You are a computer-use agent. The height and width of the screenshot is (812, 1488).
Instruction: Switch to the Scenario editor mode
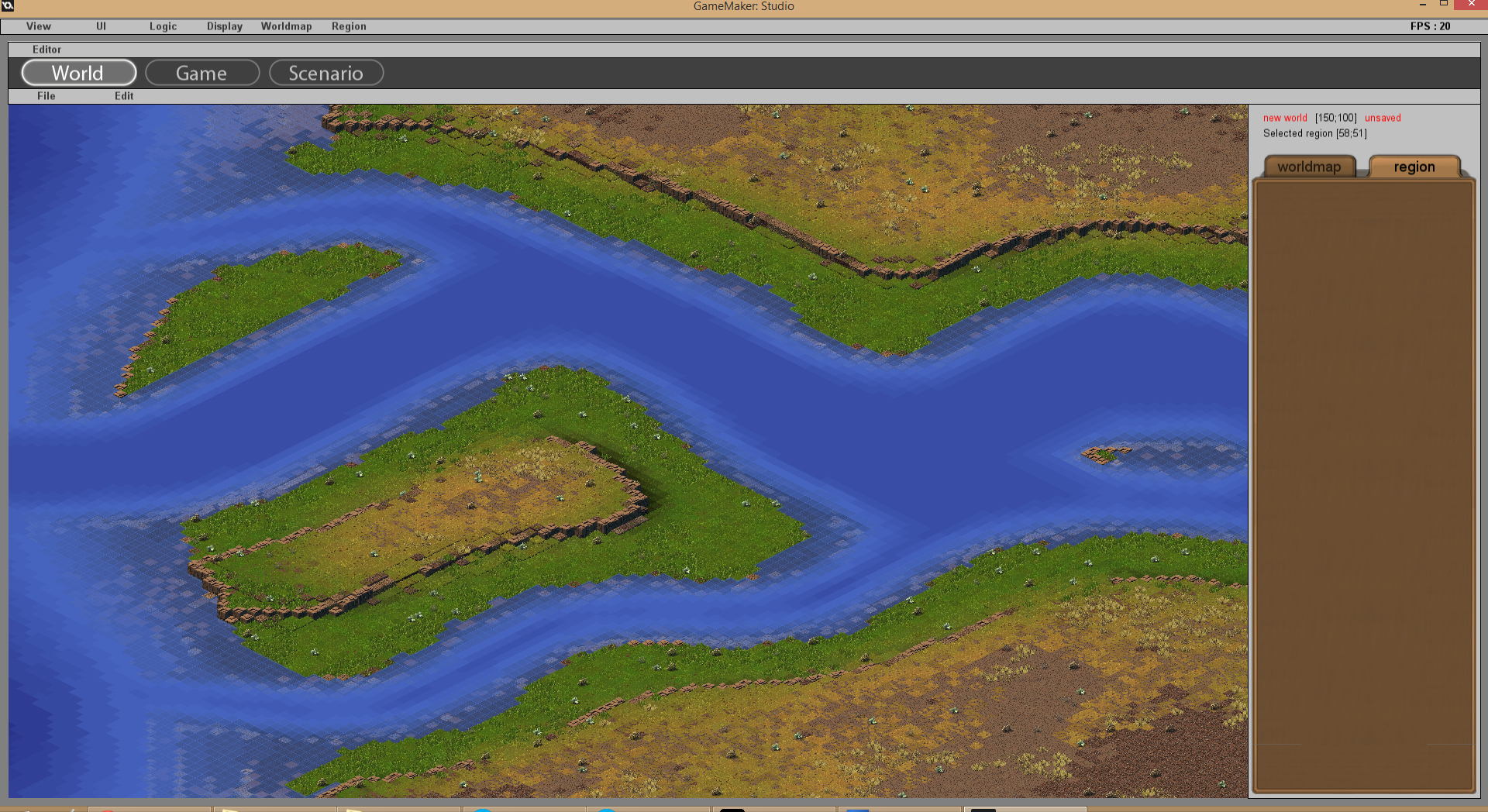(x=326, y=73)
